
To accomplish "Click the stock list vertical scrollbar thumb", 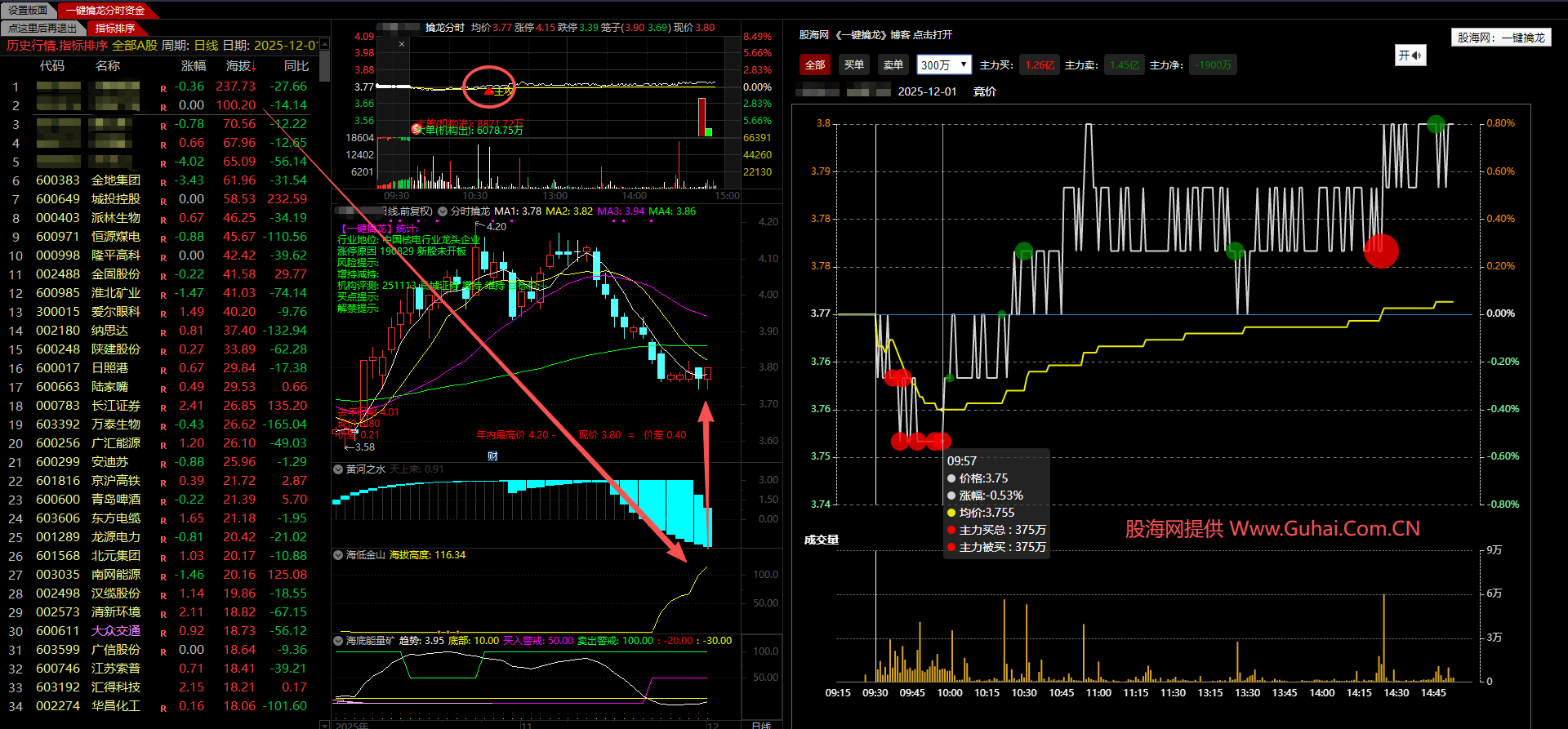I will pyautogui.click(x=324, y=65).
